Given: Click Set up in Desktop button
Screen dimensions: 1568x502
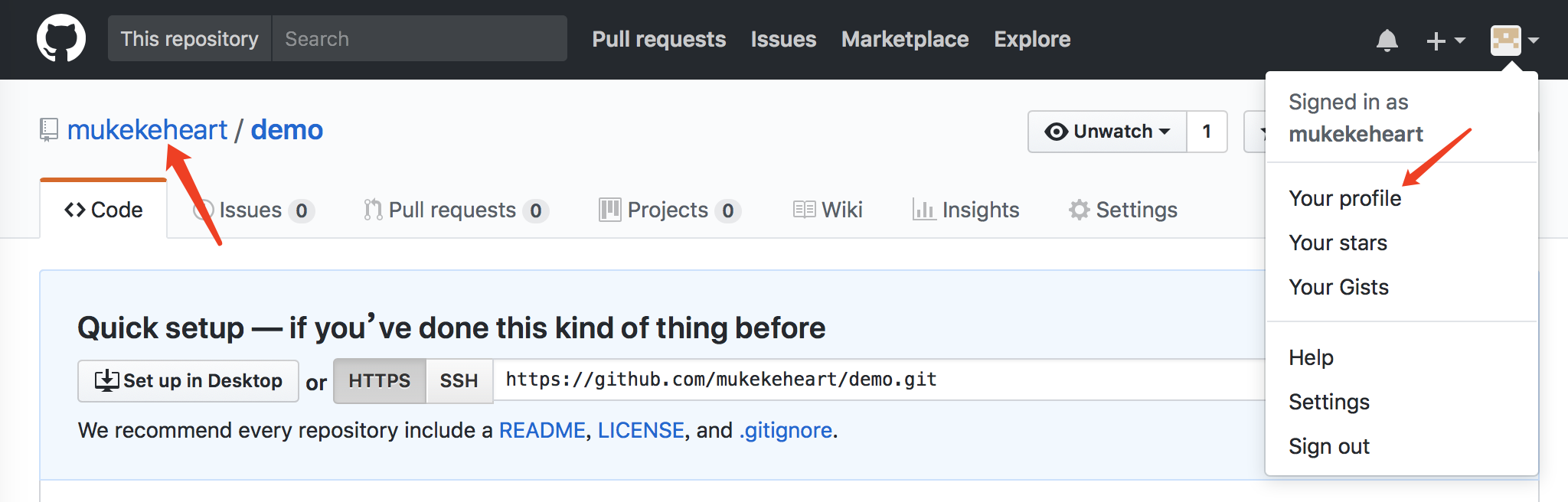Looking at the screenshot, I should (188, 380).
